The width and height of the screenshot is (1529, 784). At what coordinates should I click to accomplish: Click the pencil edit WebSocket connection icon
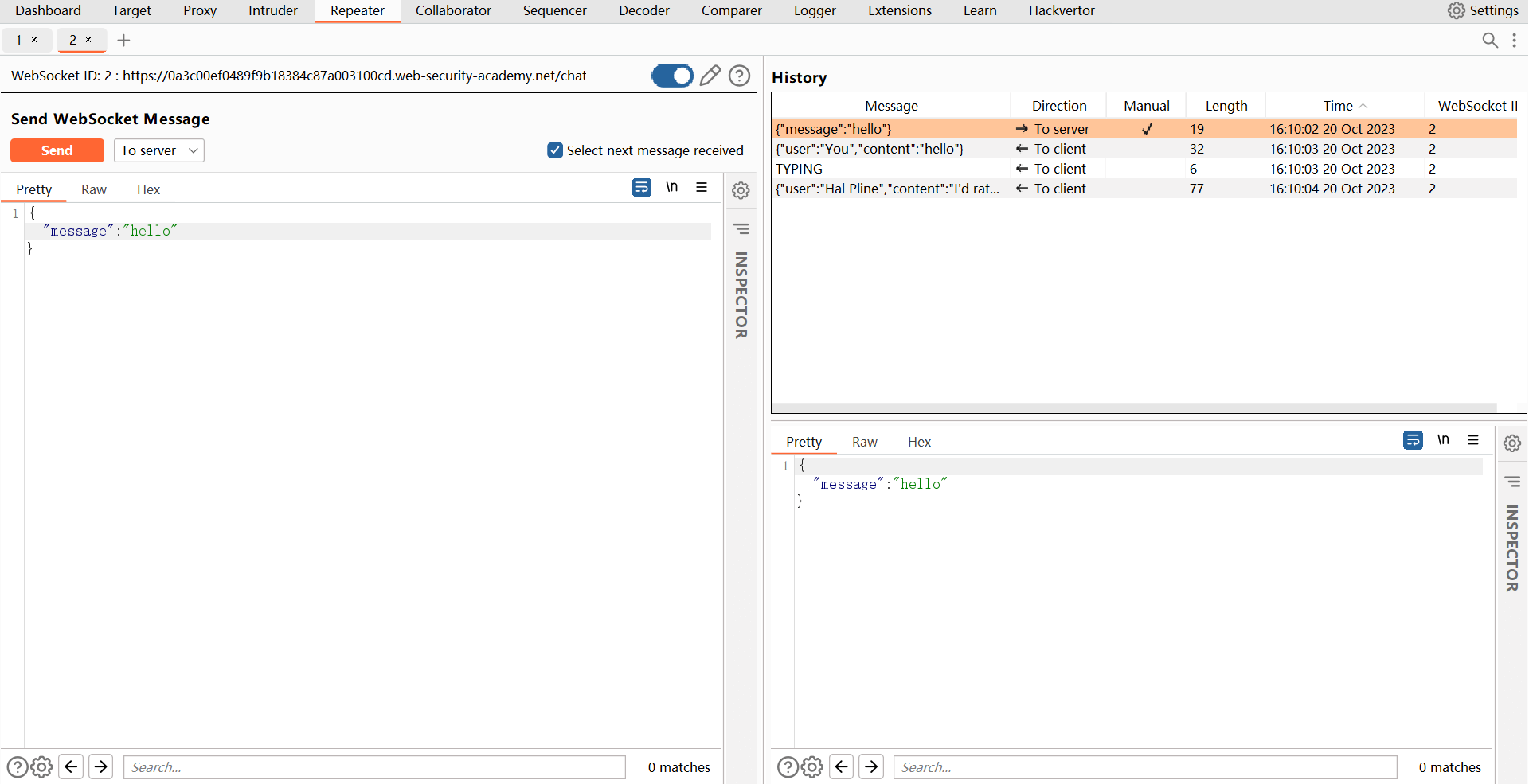[x=710, y=76]
